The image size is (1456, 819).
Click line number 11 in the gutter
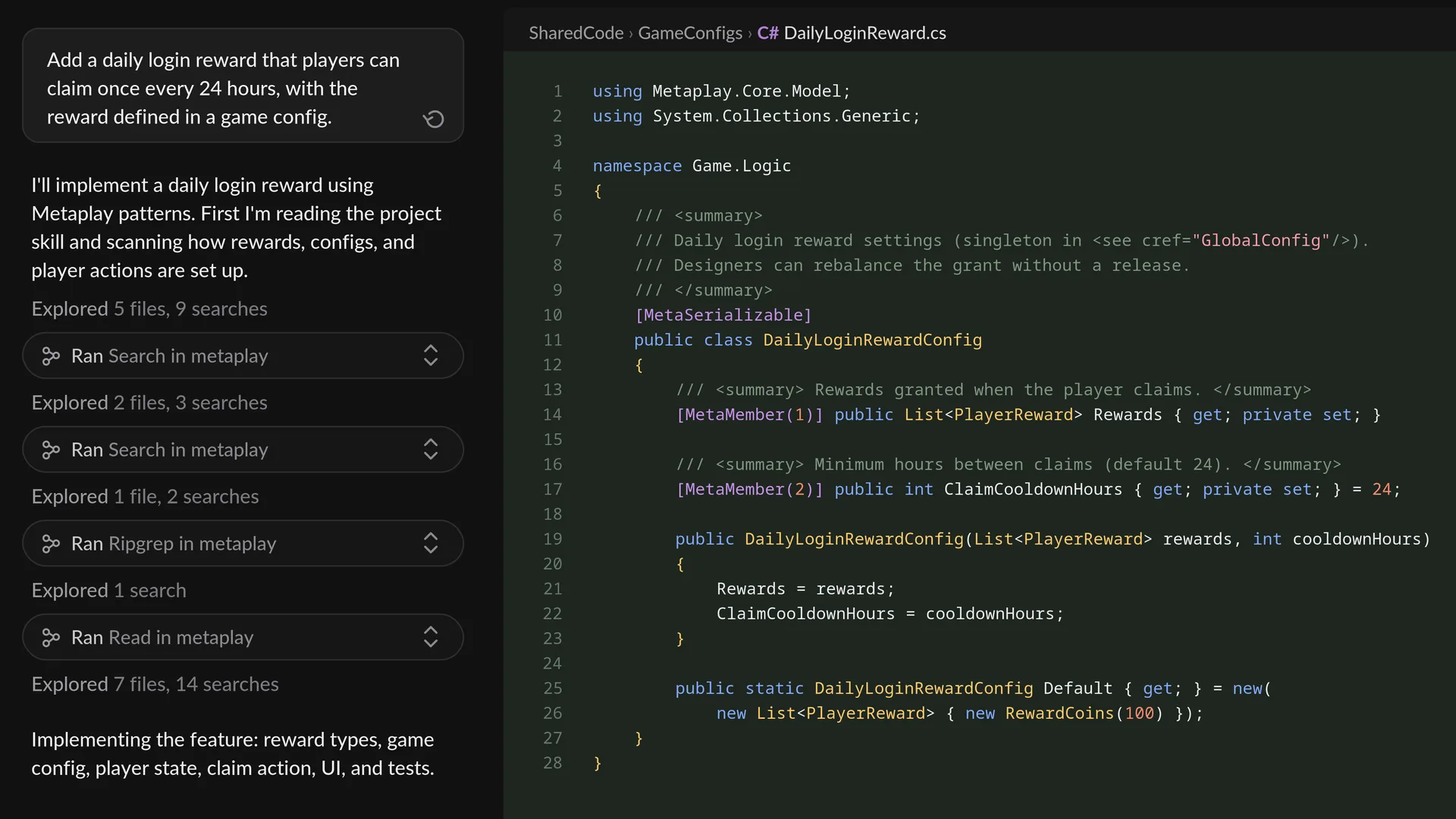pyautogui.click(x=553, y=340)
